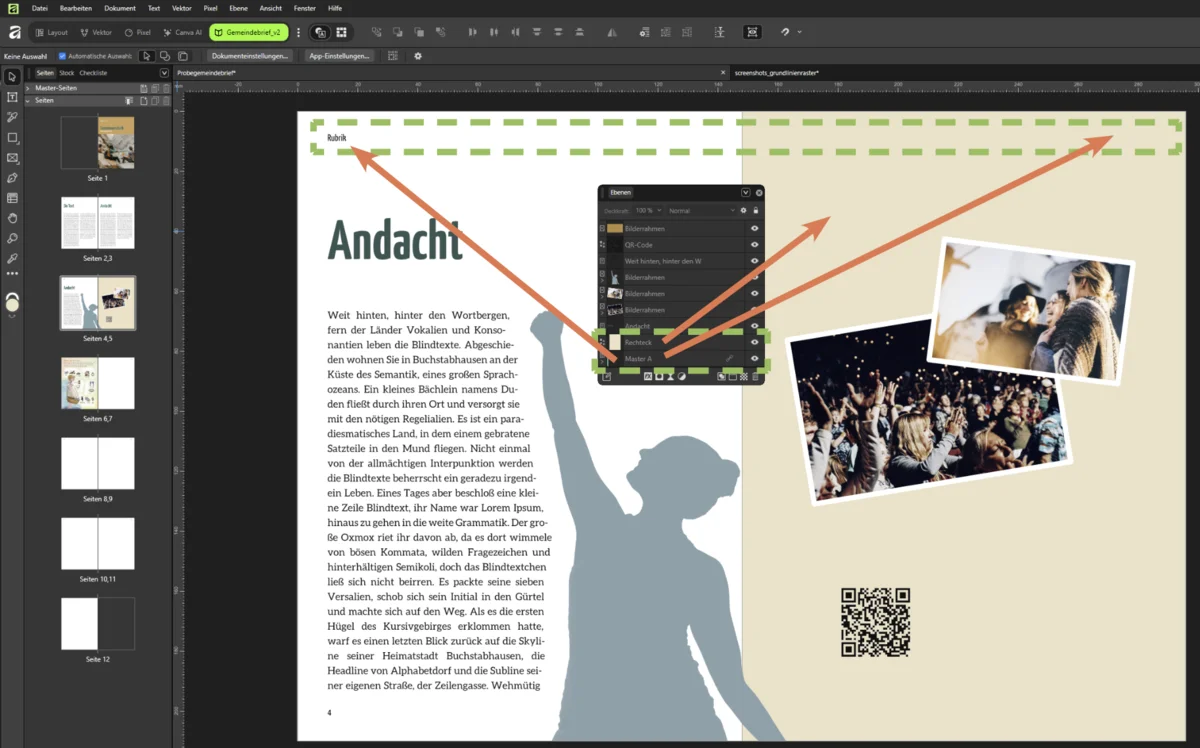Close the Ebenen floating panel
Image resolution: width=1200 pixels, height=748 pixels.
(x=759, y=192)
